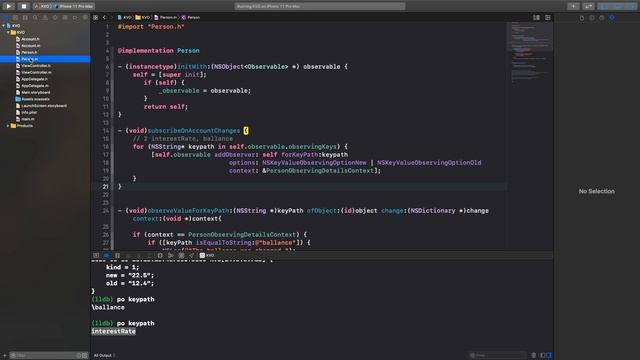Select KVO process in debug bar
This screenshot has width=640, height=360.
coord(207,256)
